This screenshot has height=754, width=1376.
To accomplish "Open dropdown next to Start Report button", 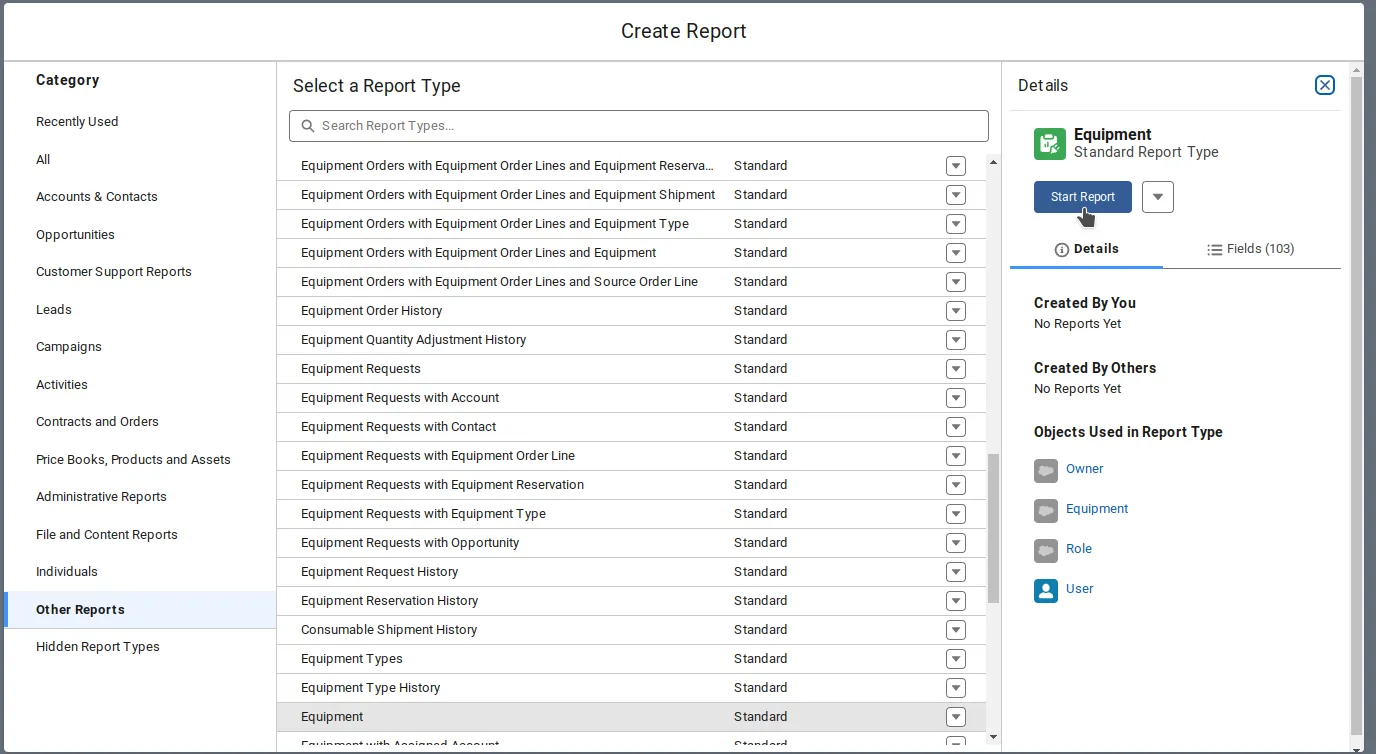I will point(1158,197).
